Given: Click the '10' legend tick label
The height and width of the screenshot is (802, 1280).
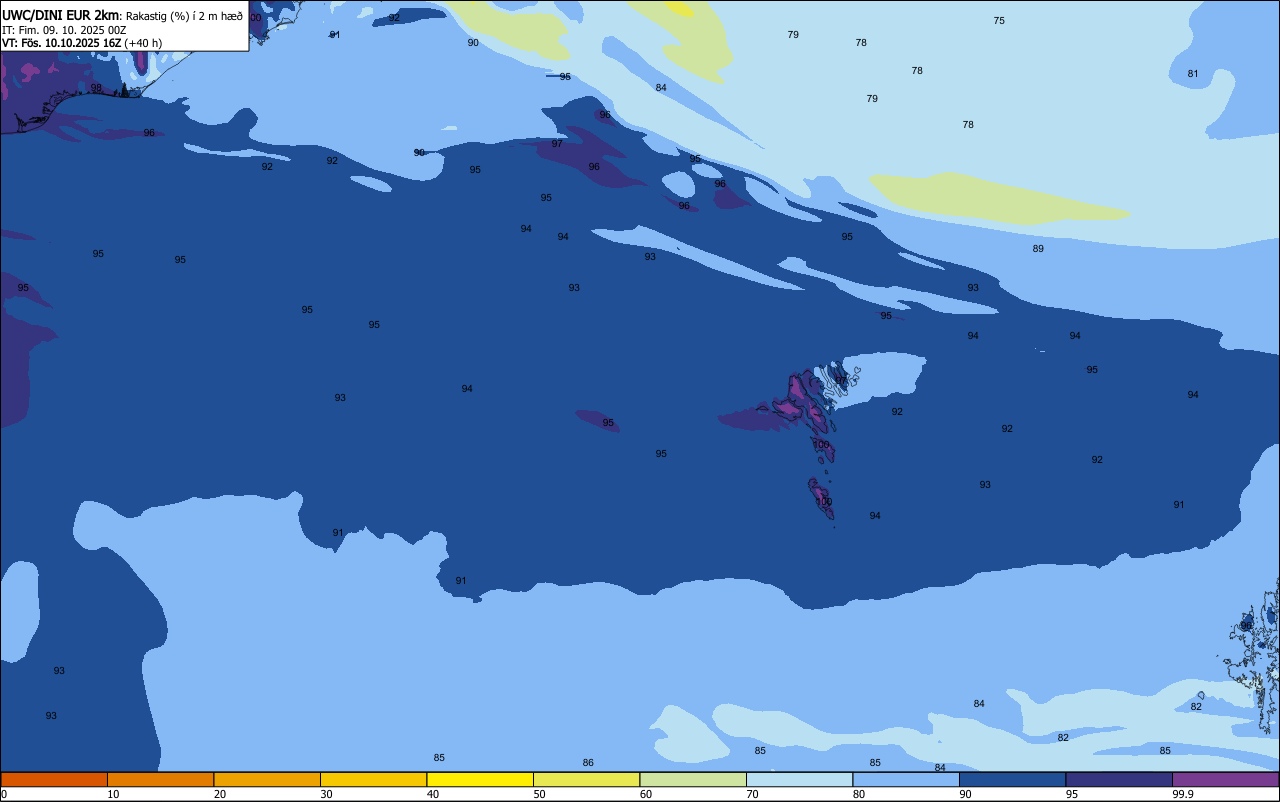Looking at the screenshot, I should pyautogui.click(x=113, y=794).
